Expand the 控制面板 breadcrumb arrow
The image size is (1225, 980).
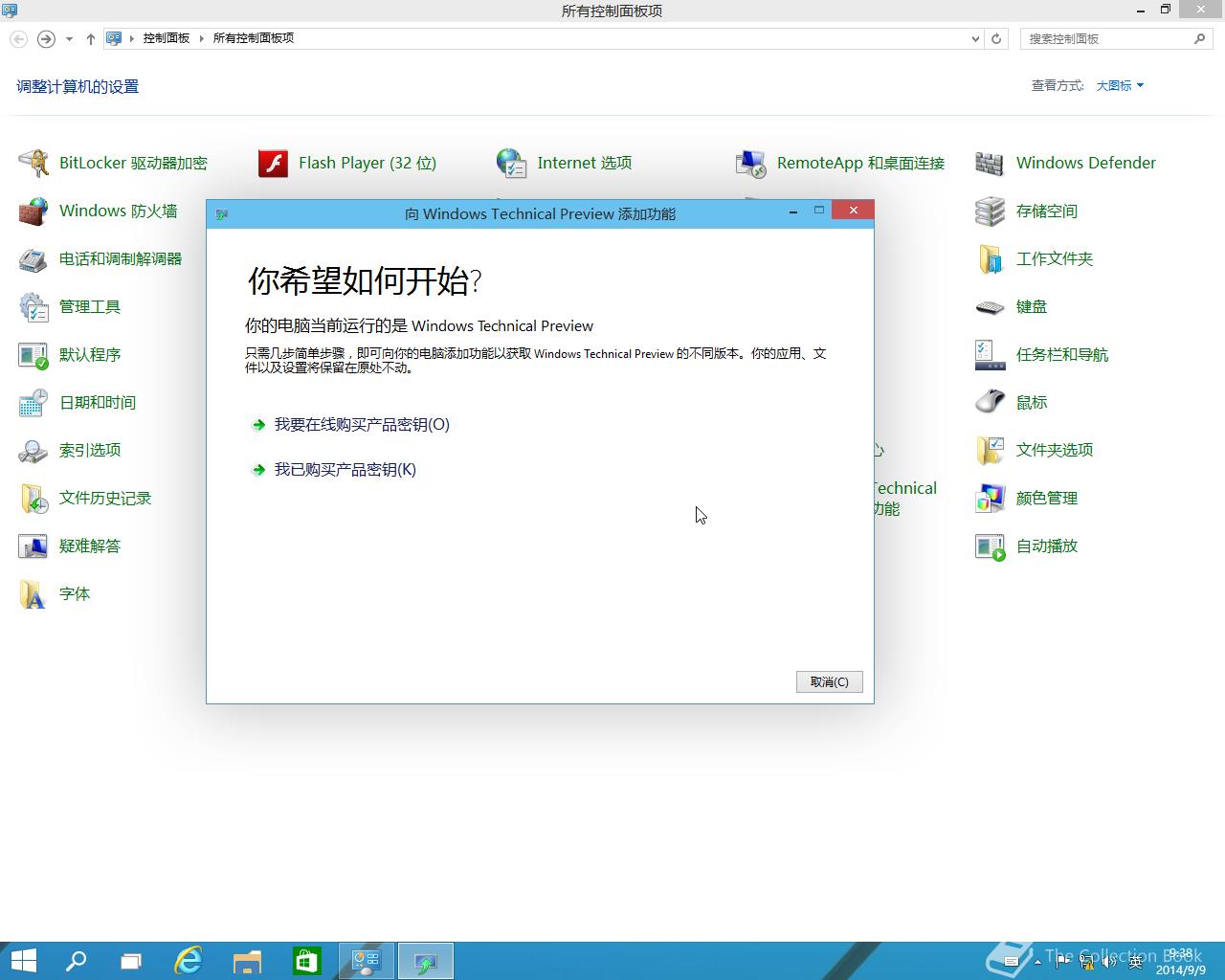[x=202, y=38]
